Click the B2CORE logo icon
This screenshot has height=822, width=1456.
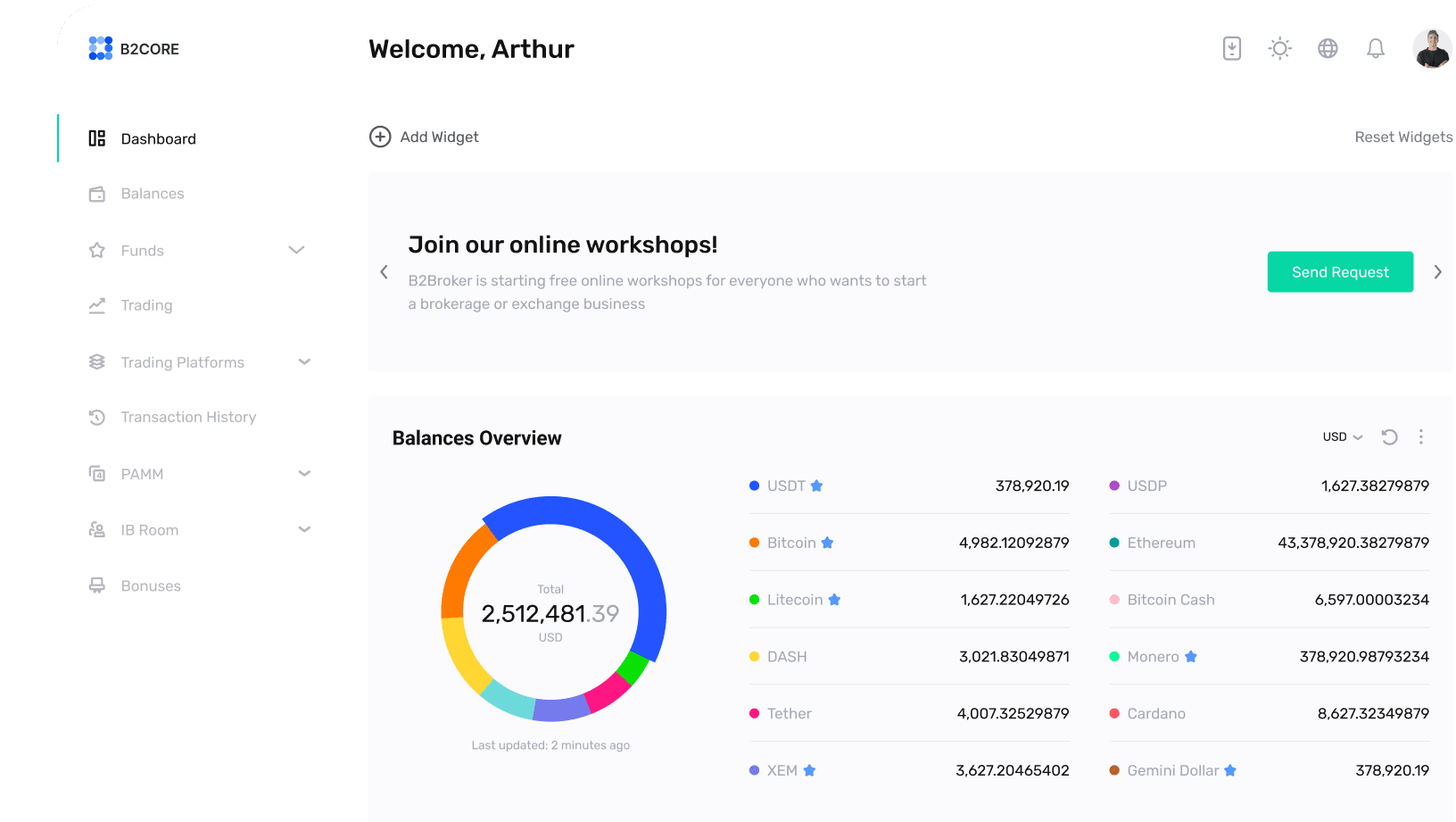pyautogui.click(x=100, y=48)
